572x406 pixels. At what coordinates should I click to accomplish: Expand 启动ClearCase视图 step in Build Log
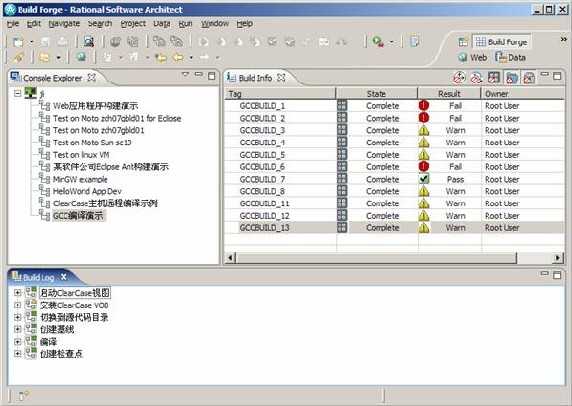[17, 293]
